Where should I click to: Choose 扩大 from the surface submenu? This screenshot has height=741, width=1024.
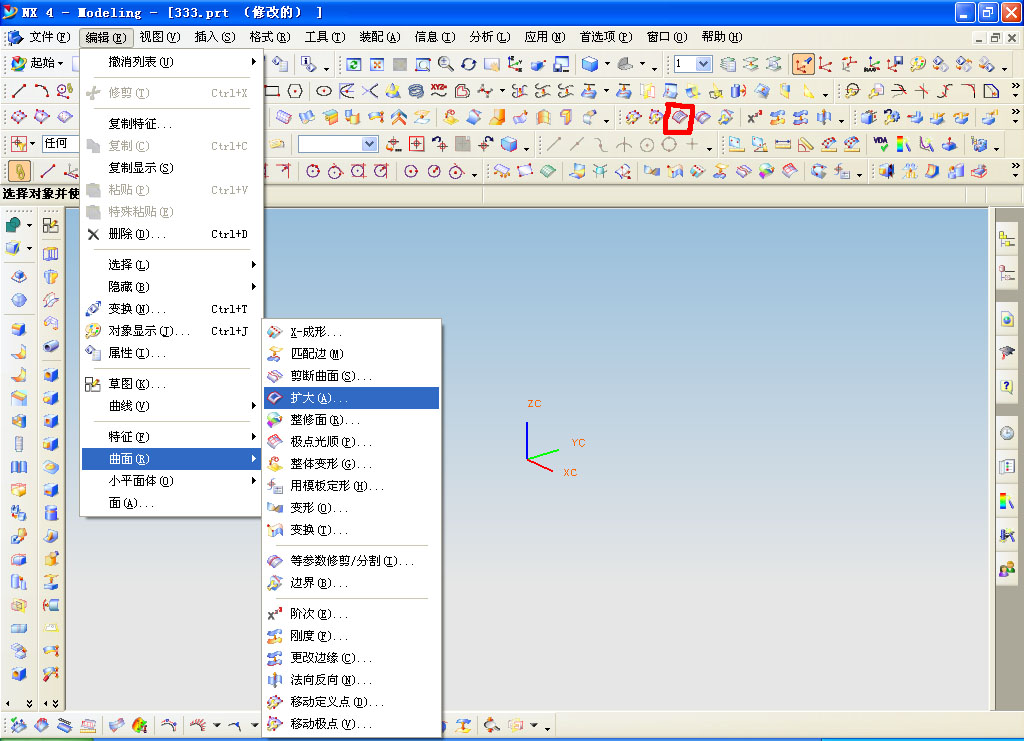pyautogui.click(x=351, y=398)
